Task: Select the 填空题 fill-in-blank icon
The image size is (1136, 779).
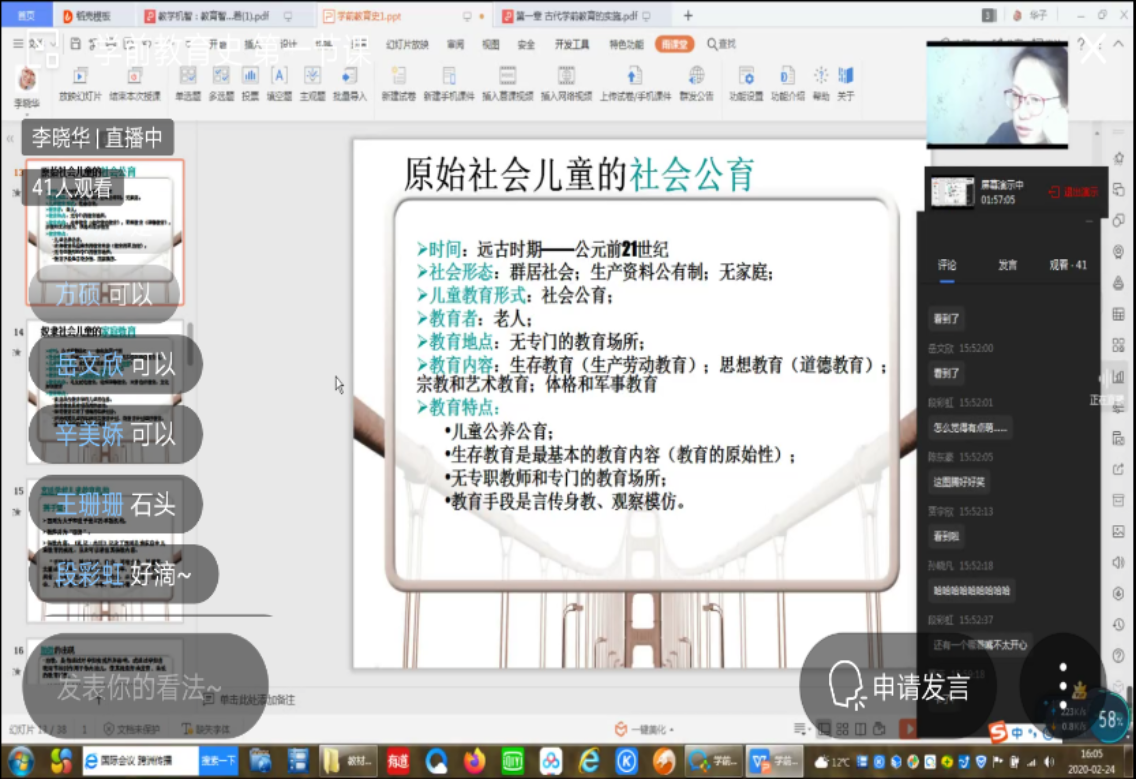Action: point(279,78)
